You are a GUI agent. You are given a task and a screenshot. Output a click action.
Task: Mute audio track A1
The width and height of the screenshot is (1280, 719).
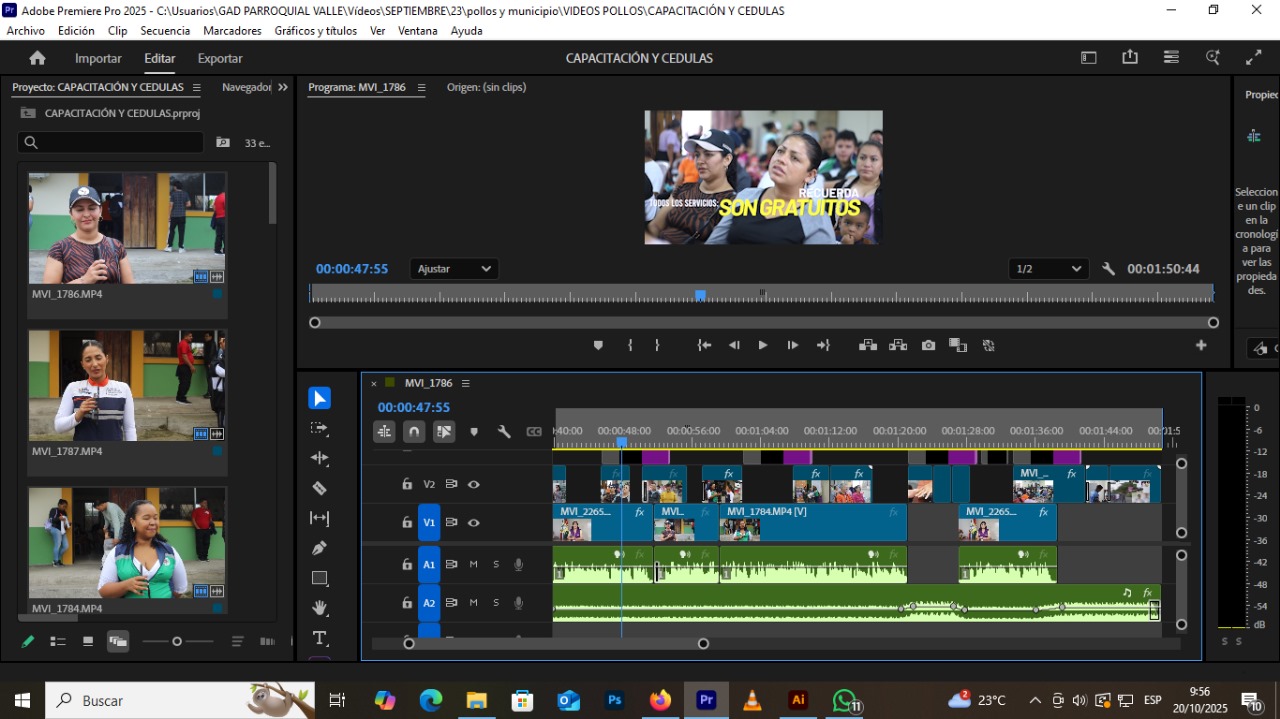474,564
